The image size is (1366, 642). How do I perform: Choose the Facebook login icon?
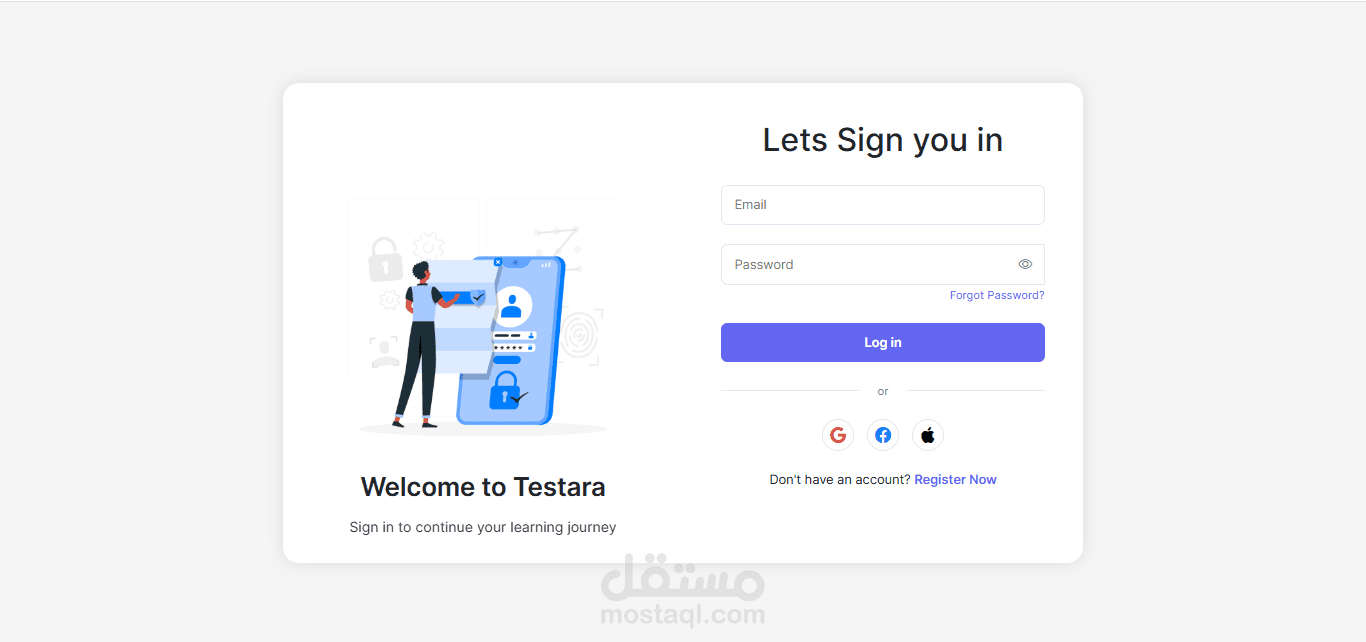[883, 435]
